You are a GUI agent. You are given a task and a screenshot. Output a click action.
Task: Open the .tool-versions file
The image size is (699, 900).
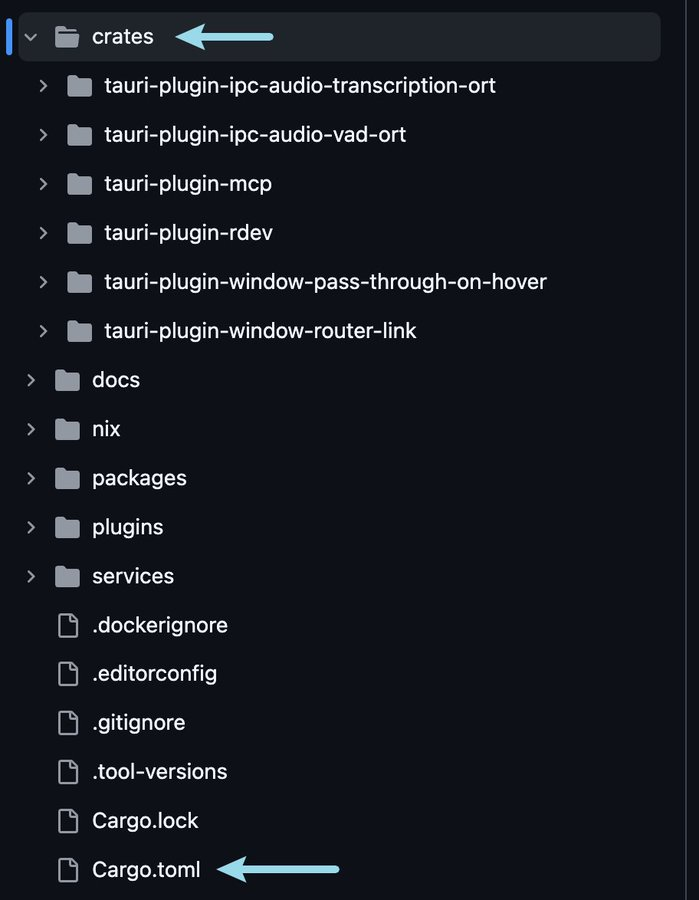(x=159, y=771)
